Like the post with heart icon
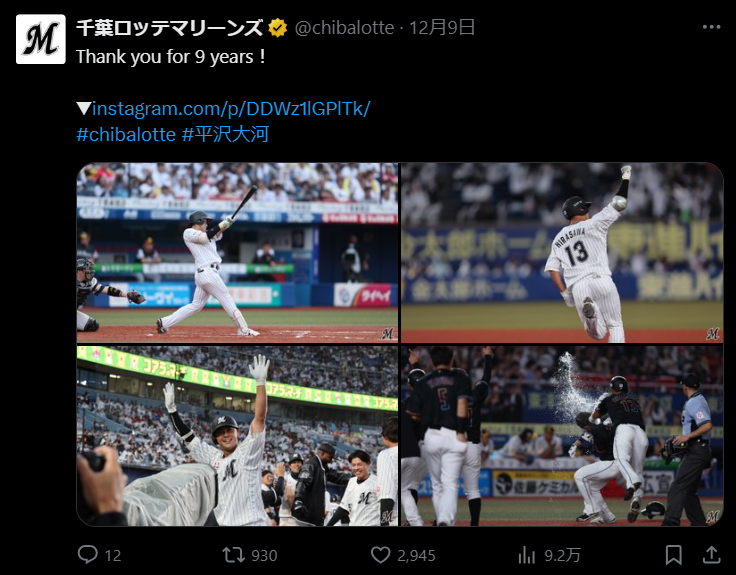The width and height of the screenshot is (736, 575). pos(381,555)
